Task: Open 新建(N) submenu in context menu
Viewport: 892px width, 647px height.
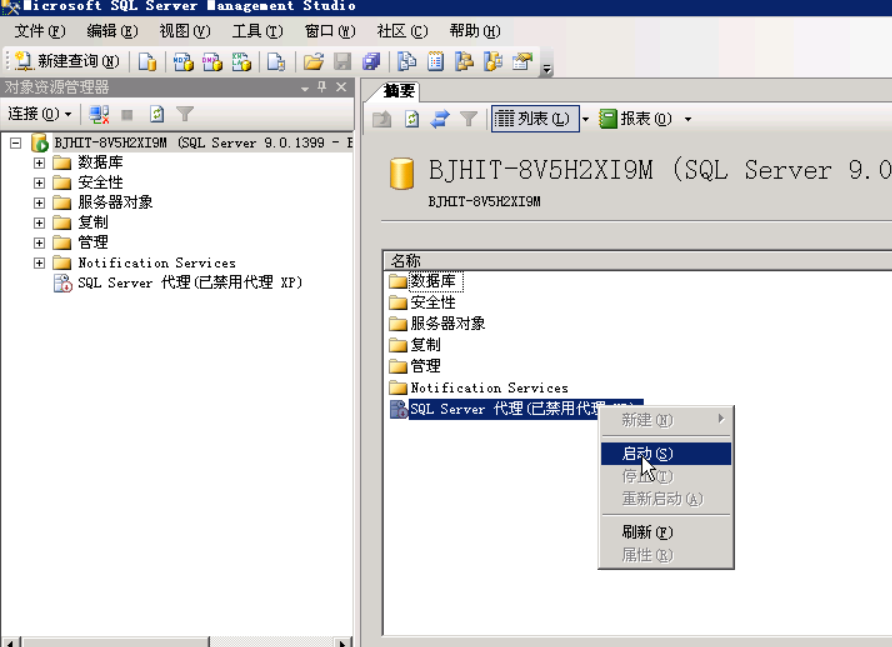Action: click(x=666, y=420)
